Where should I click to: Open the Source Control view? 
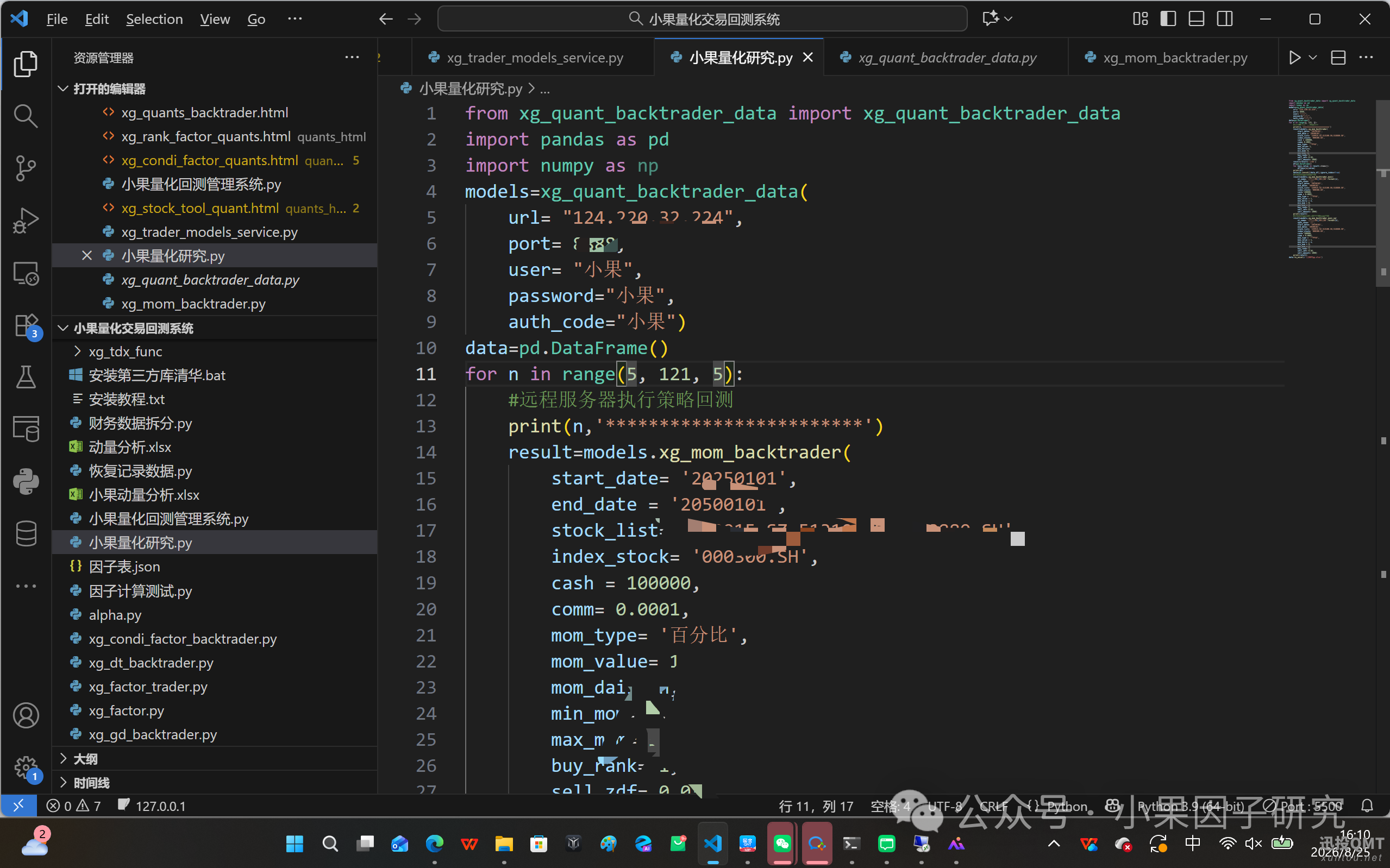(26, 168)
